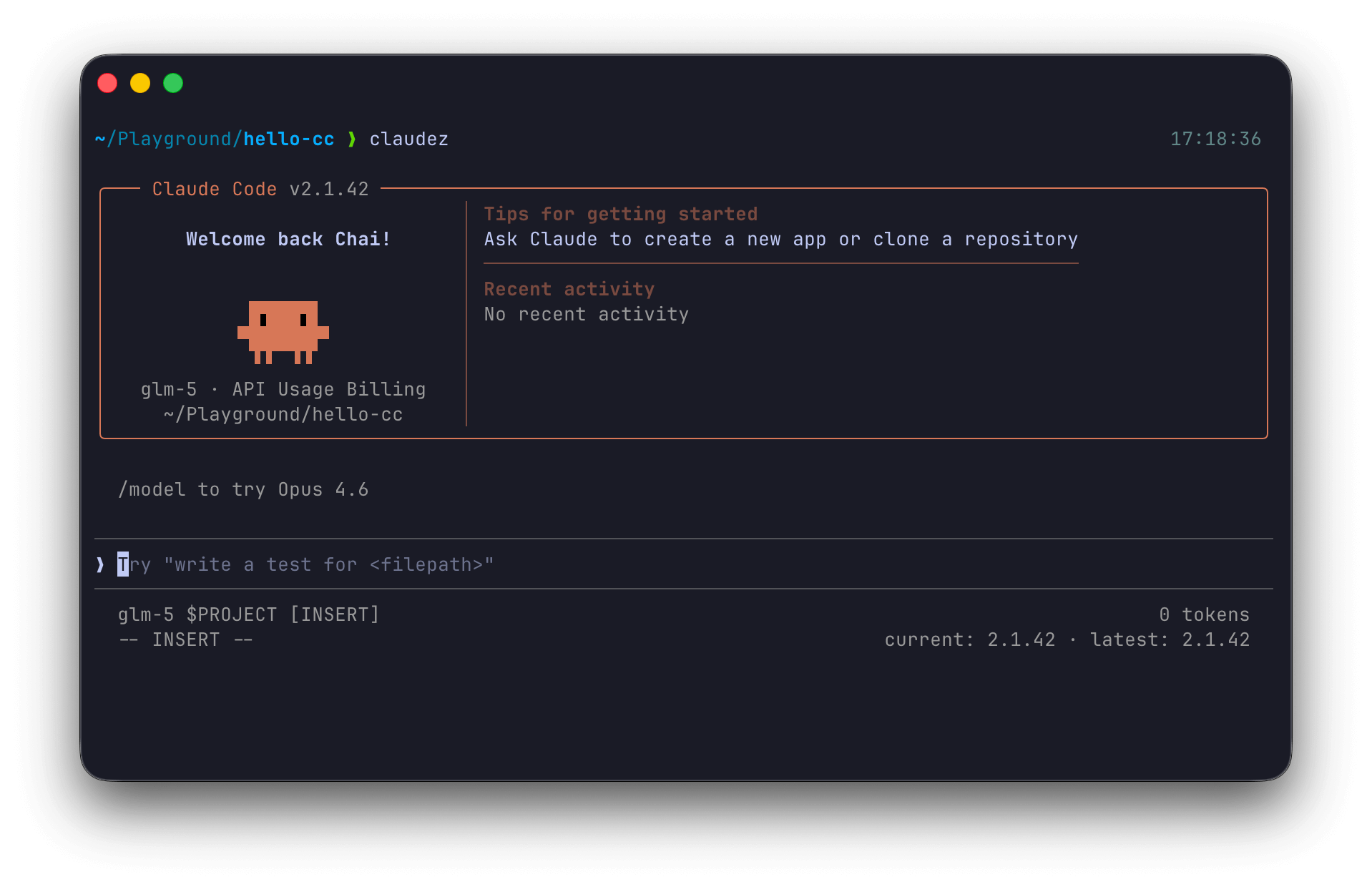
Task: Click the "latest: 2.1.42" version text
Action: pyautogui.click(x=1170, y=640)
